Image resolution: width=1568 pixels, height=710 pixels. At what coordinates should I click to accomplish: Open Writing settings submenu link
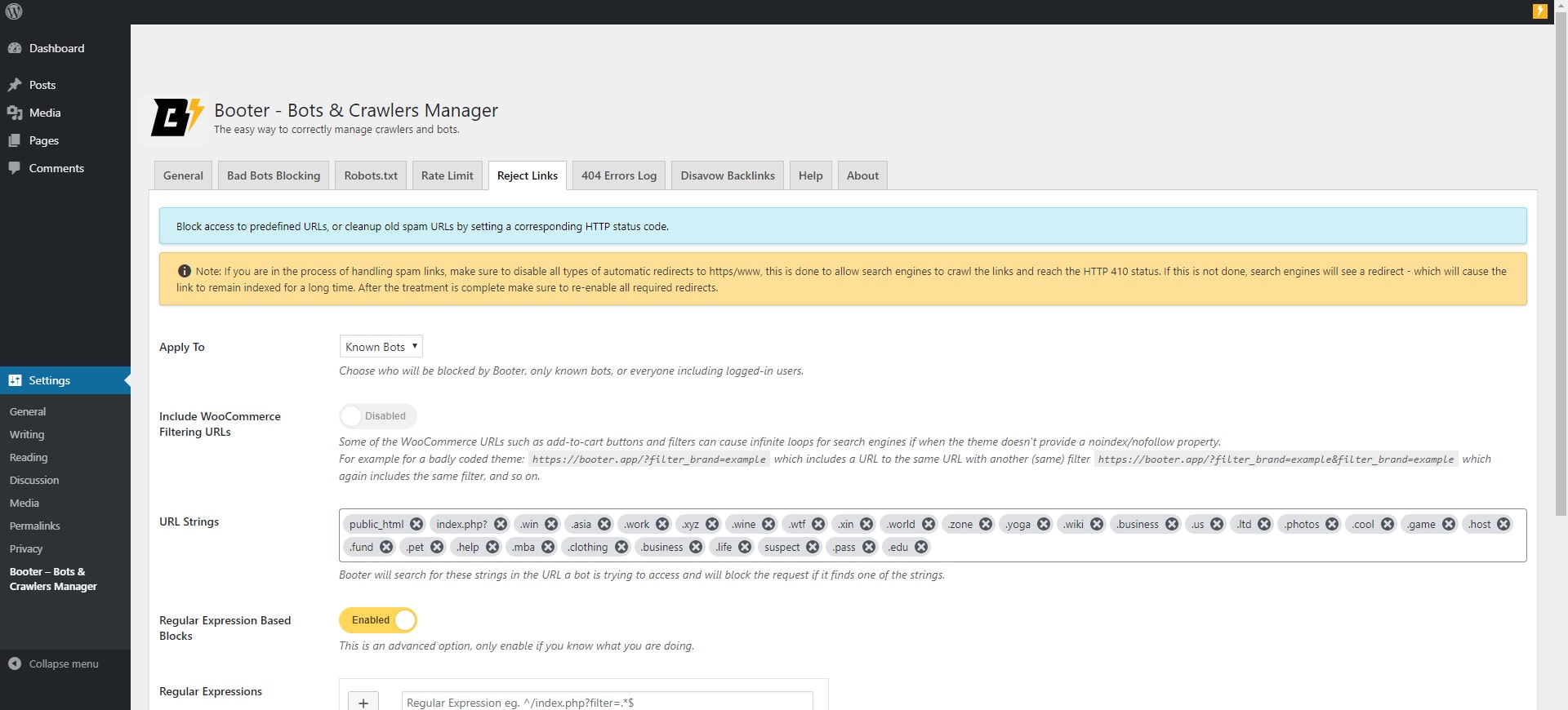(27, 435)
